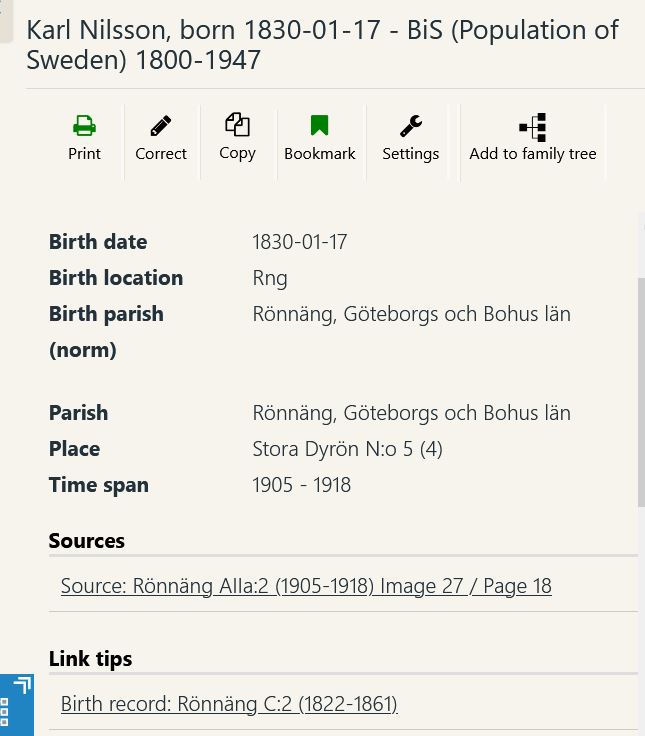Click the green Print printer icon
This screenshot has width=645, height=736.
point(84,126)
